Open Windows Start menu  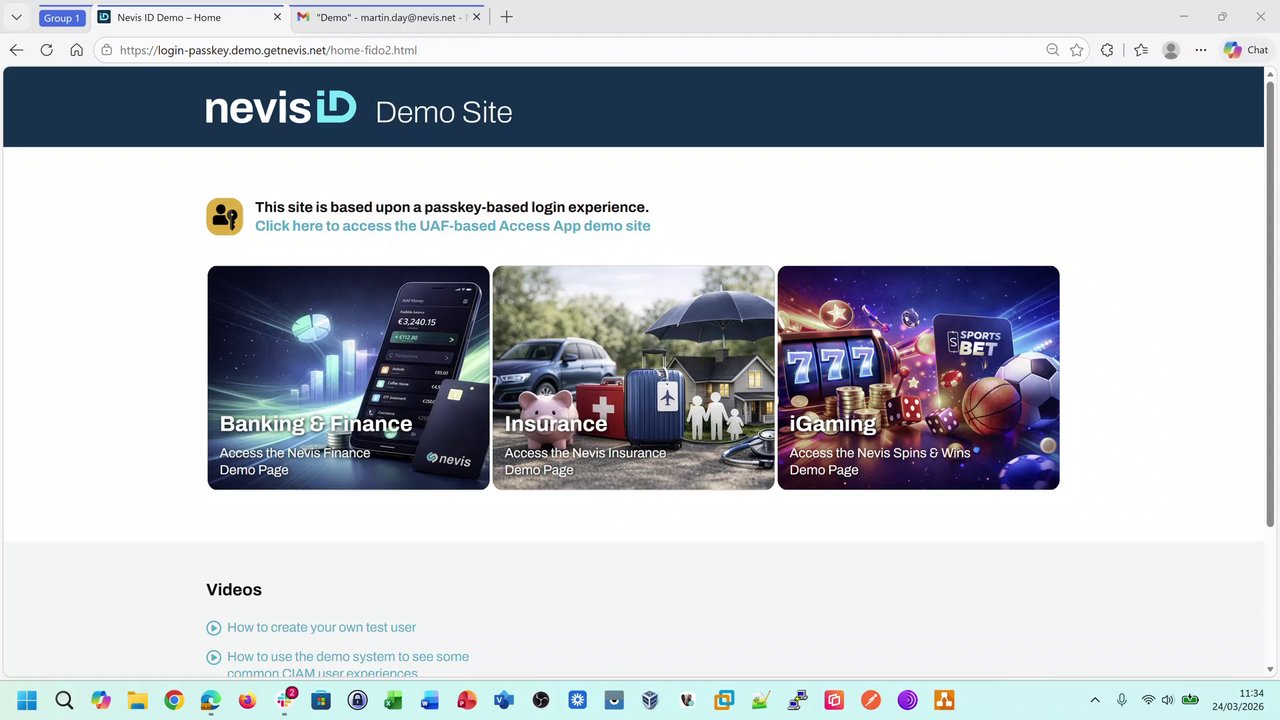[x=27, y=700]
